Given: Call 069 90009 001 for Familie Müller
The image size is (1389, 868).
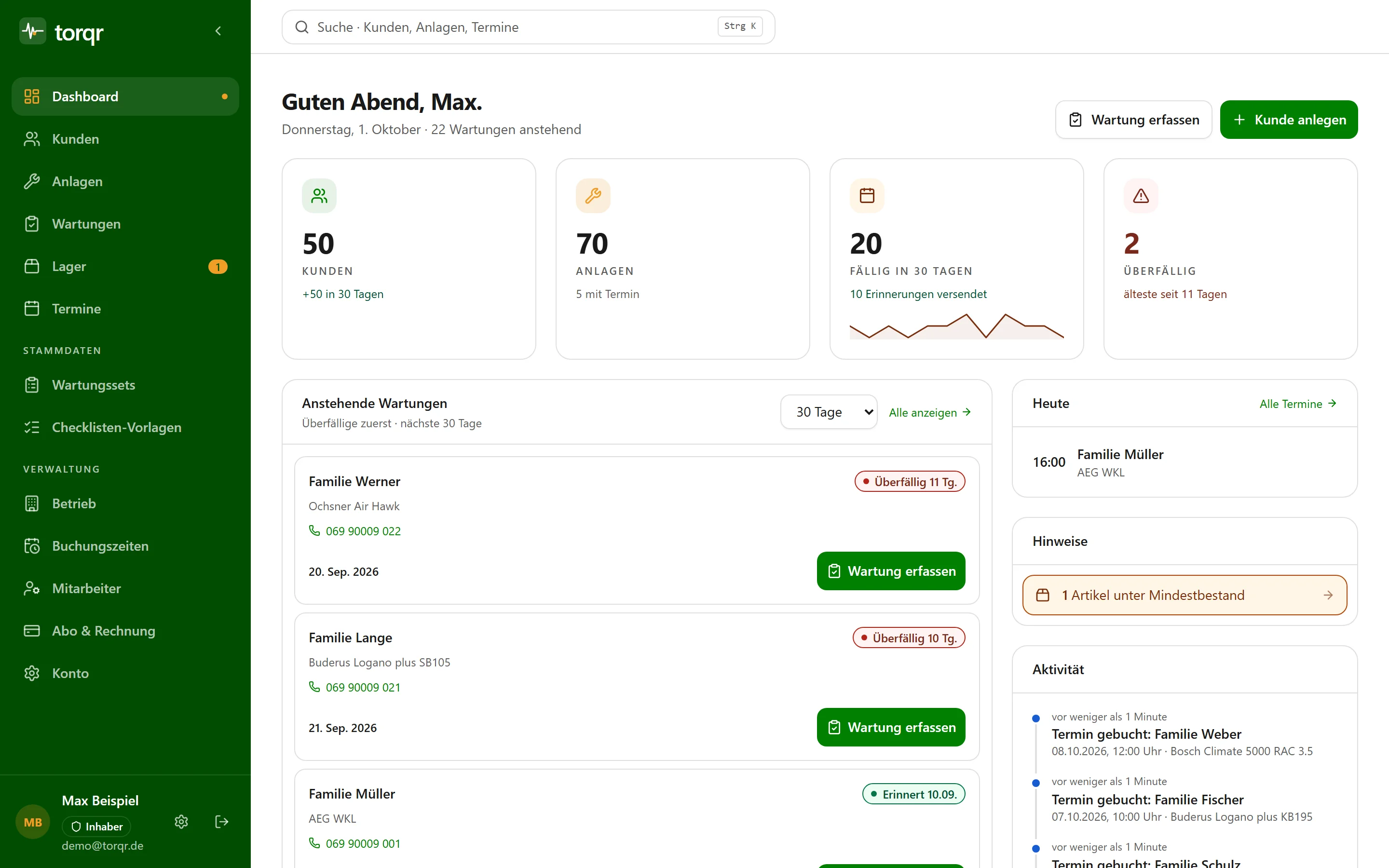Looking at the screenshot, I should tap(354, 843).
